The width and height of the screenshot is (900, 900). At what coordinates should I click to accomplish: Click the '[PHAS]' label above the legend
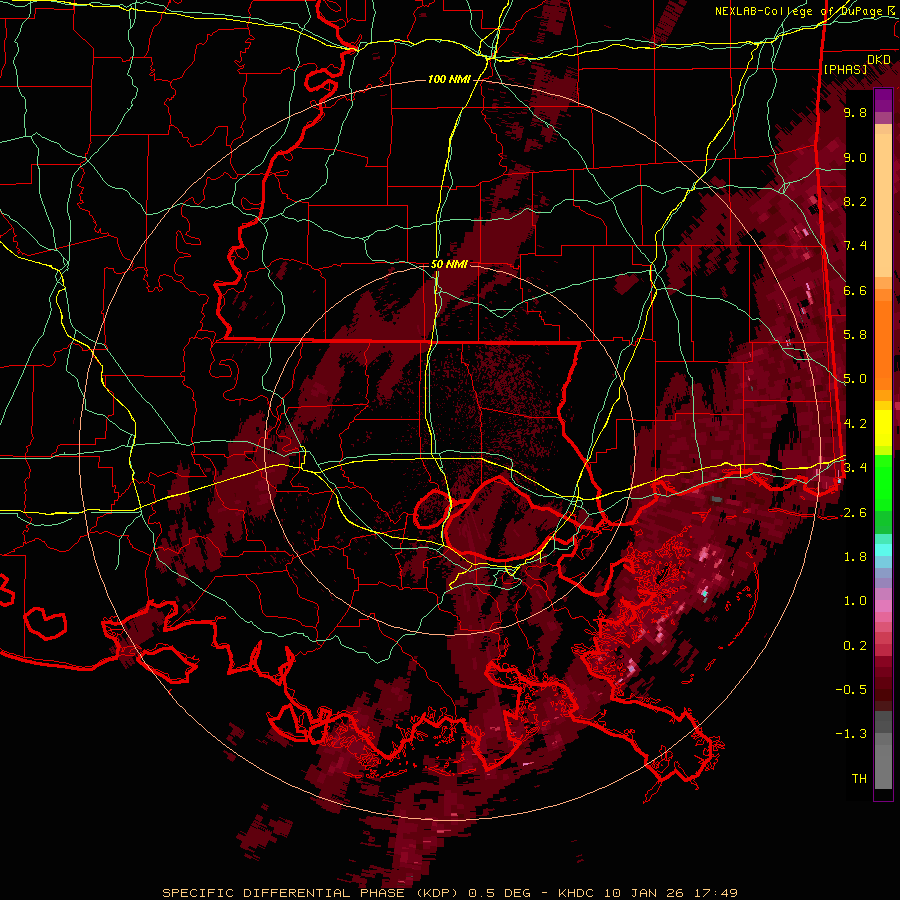pyautogui.click(x=845, y=70)
